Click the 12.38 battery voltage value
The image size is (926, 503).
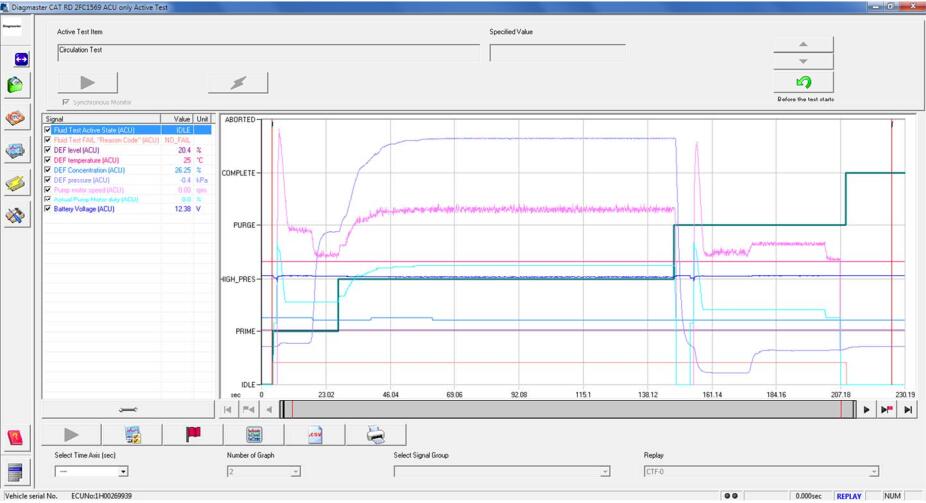pos(182,209)
